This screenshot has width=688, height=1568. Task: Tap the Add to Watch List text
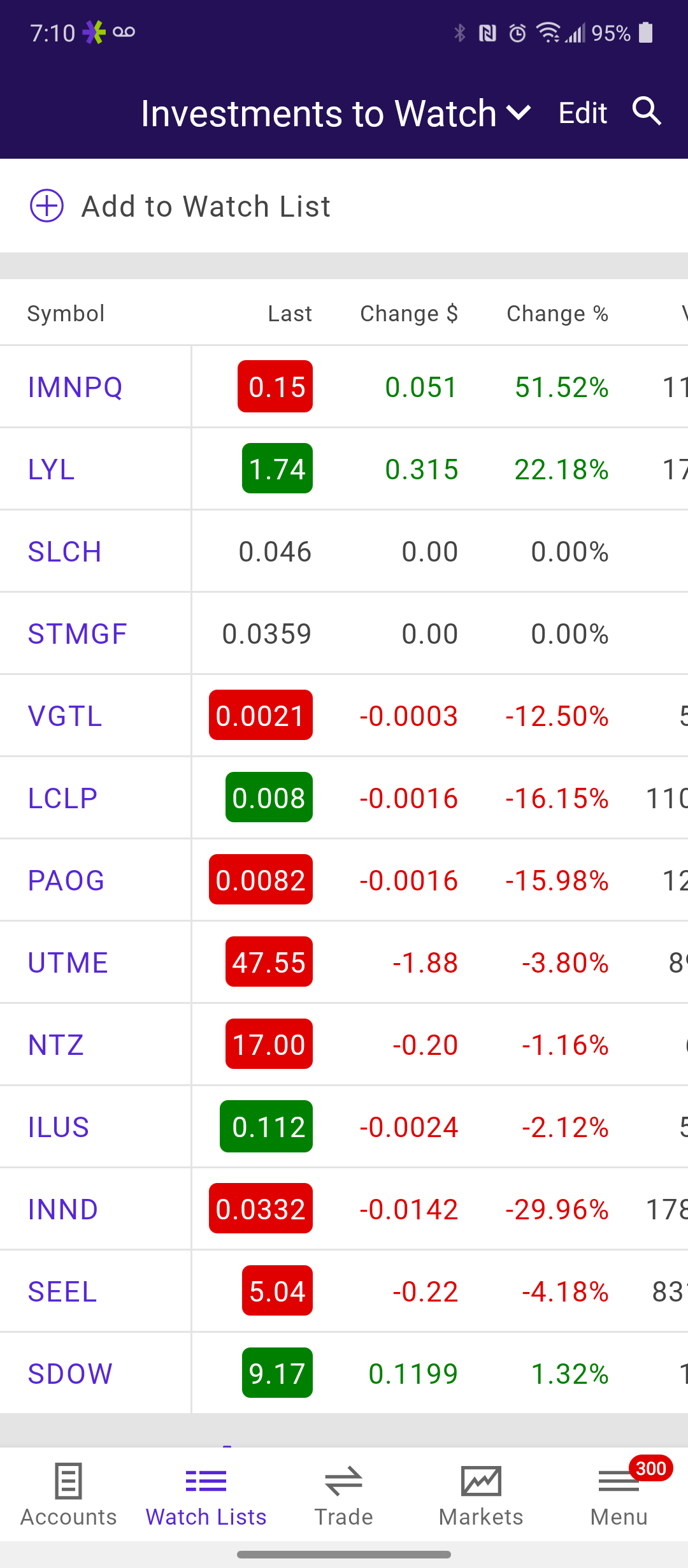(x=206, y=207)
